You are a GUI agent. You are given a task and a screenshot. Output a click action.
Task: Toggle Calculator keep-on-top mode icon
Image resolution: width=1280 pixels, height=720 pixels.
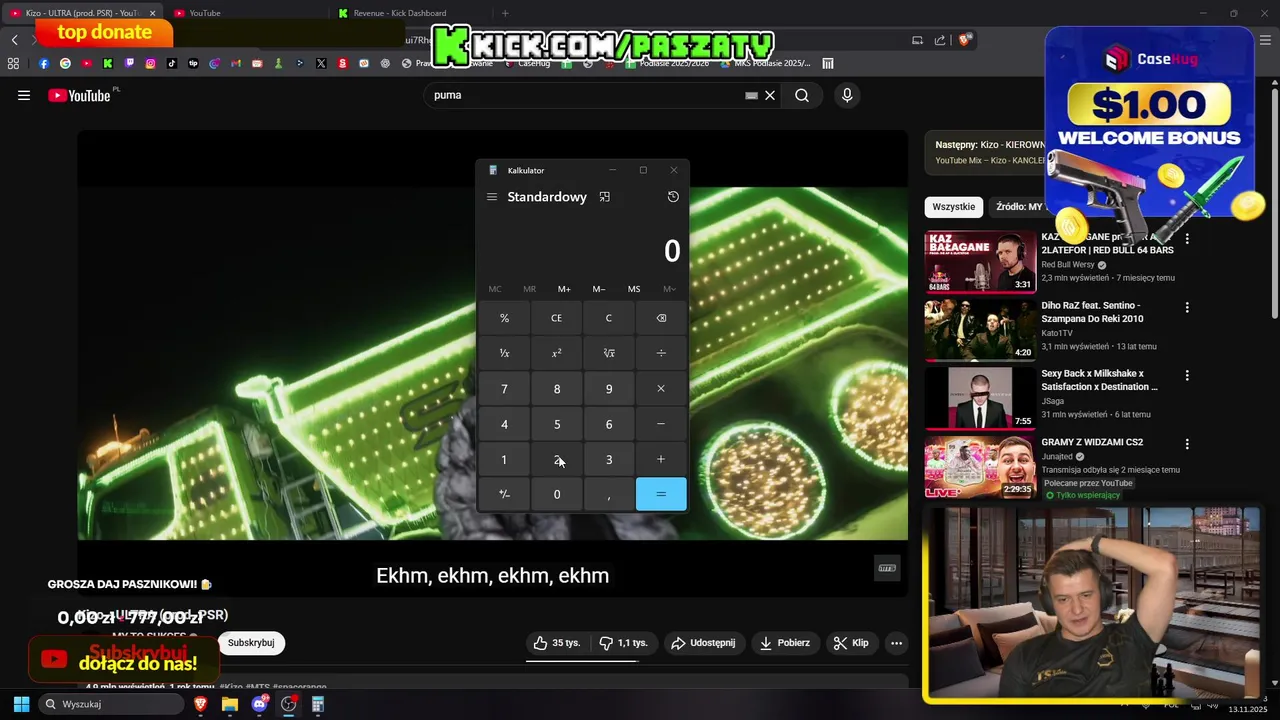pyautogui.click(x=604, y=197)
